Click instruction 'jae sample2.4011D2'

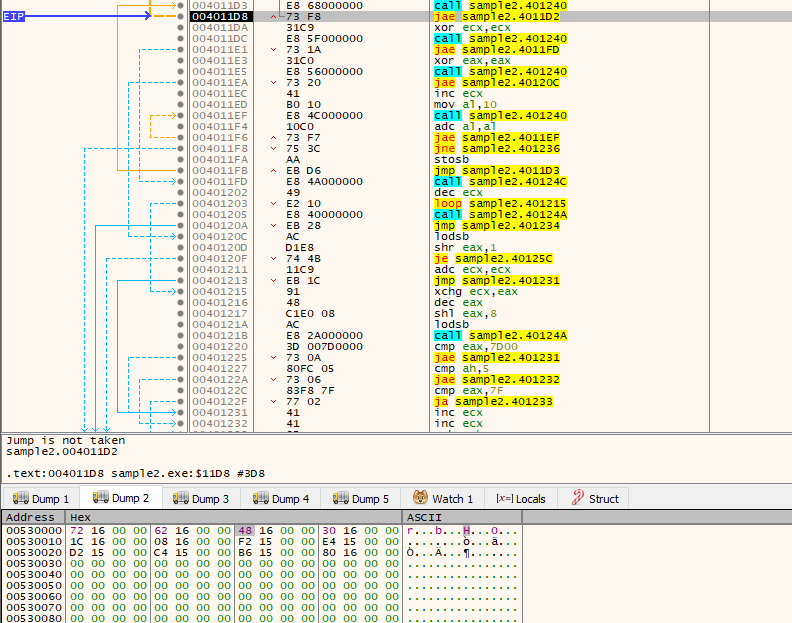point(497,17)
